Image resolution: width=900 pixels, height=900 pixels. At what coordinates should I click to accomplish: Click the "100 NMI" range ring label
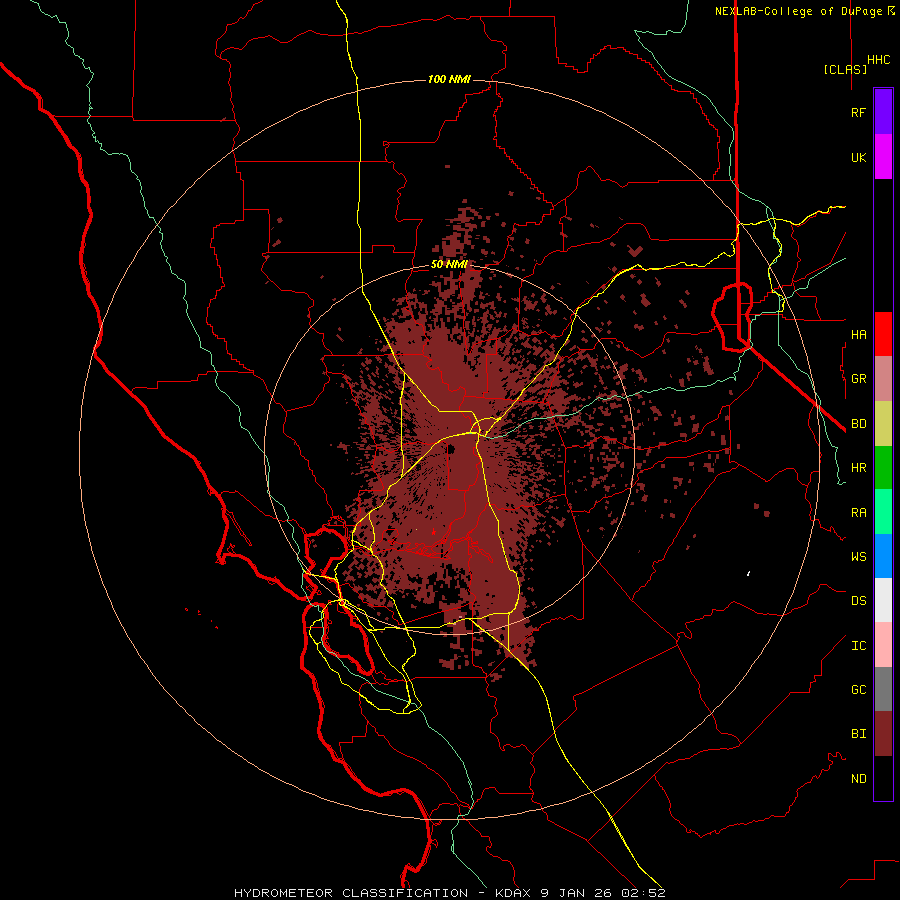[x=449, y=79]
